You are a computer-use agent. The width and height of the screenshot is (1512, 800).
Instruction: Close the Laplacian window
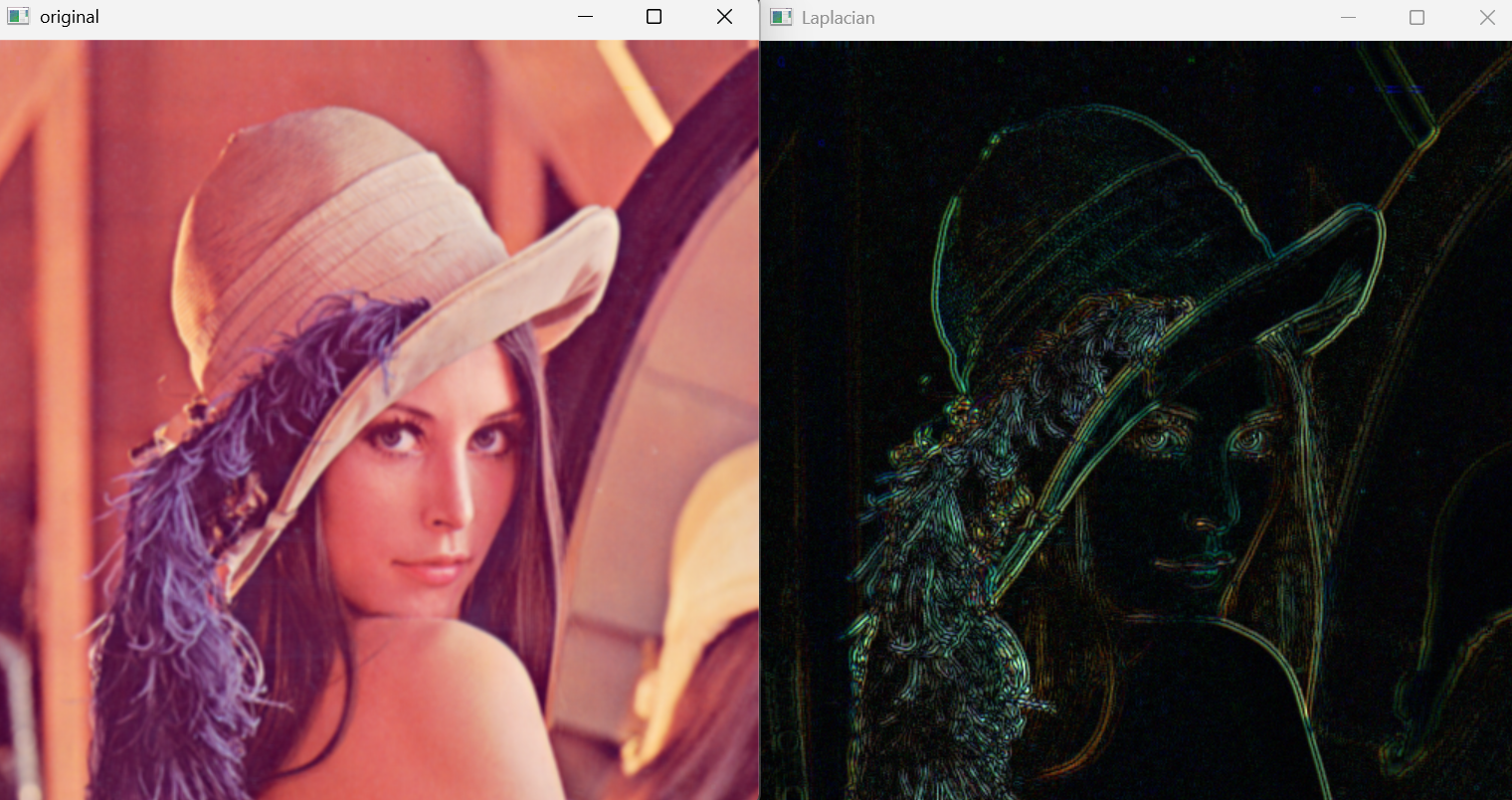pyautogui.click(x=1487, y=18)
